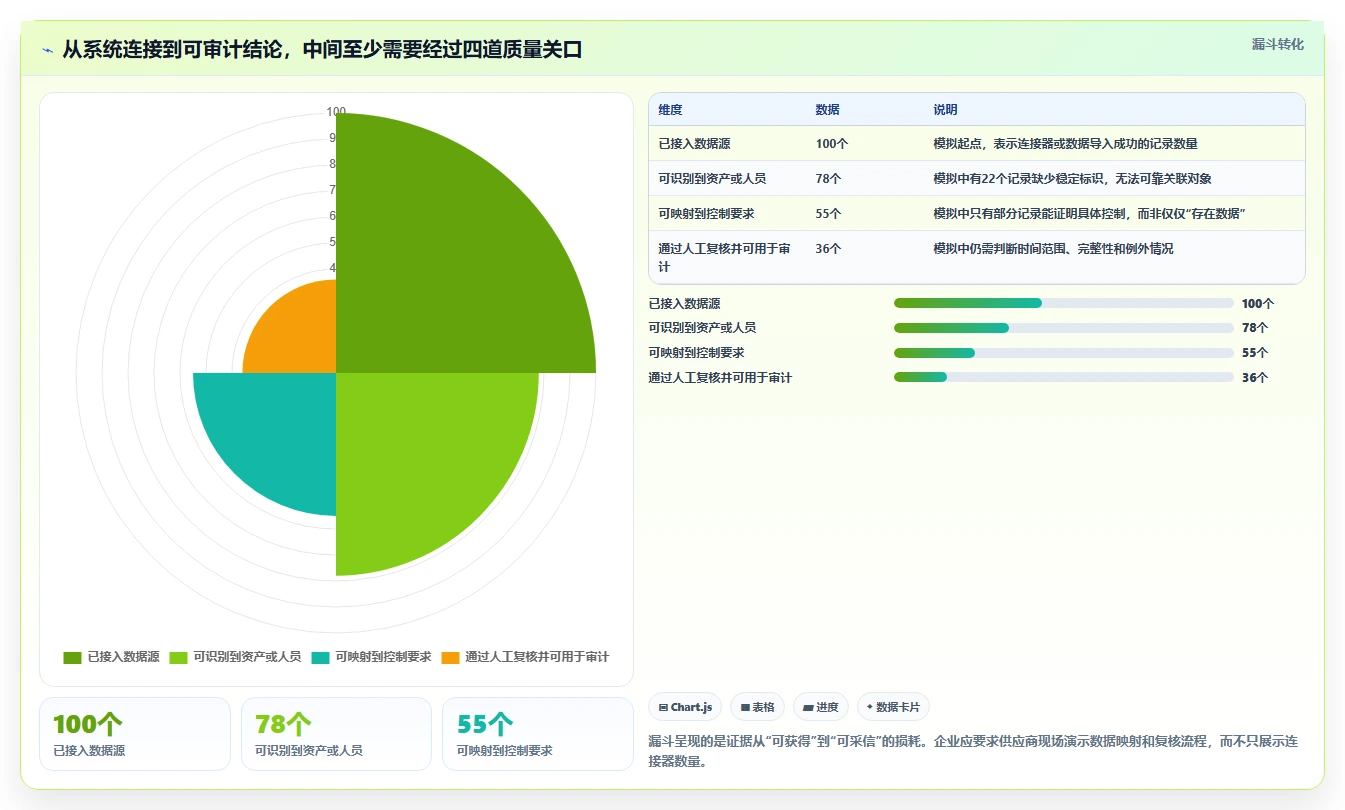1345x810 pixels.
Task: Select the Chart.js chip label
Action: pyautogui.click(x=691, y=707)
